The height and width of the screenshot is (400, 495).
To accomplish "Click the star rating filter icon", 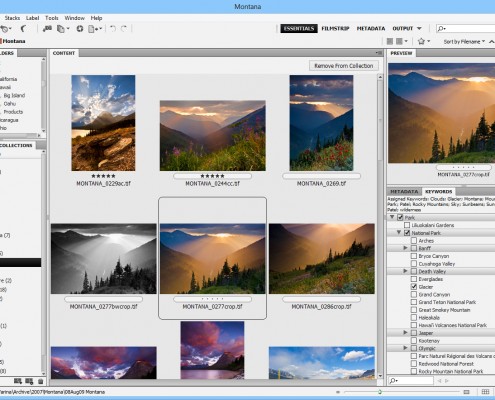I will click(x=421, y=41).
